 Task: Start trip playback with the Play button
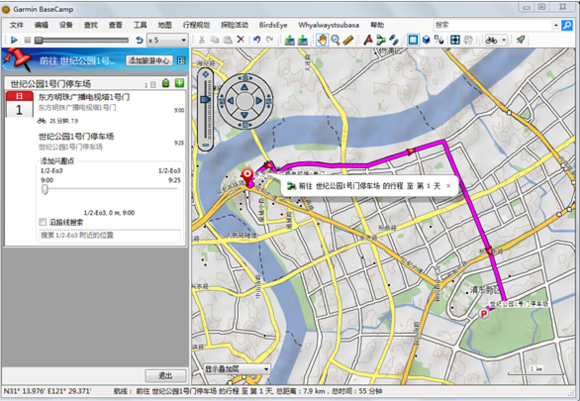(x=14, y=40)
